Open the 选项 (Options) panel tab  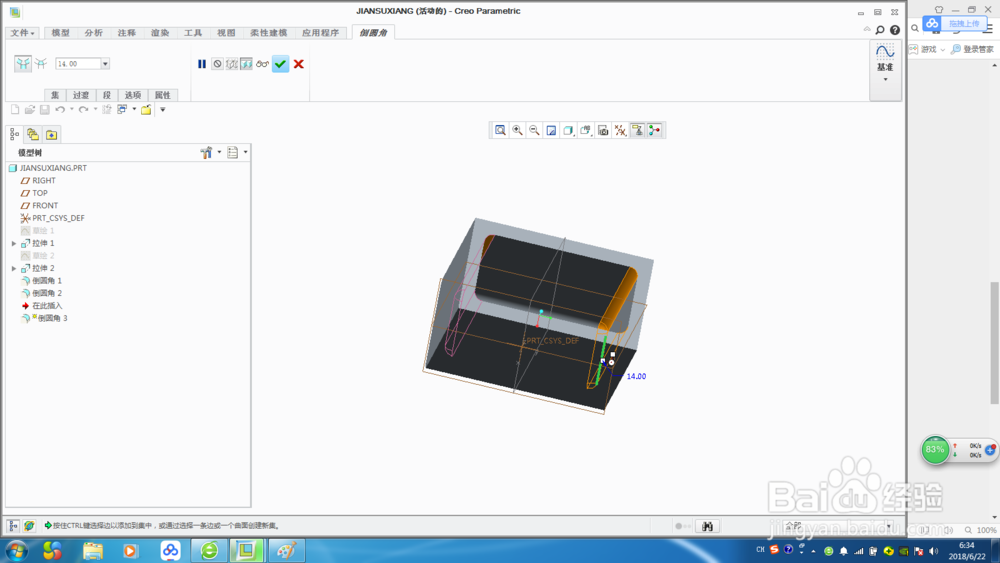coord(133,95)
